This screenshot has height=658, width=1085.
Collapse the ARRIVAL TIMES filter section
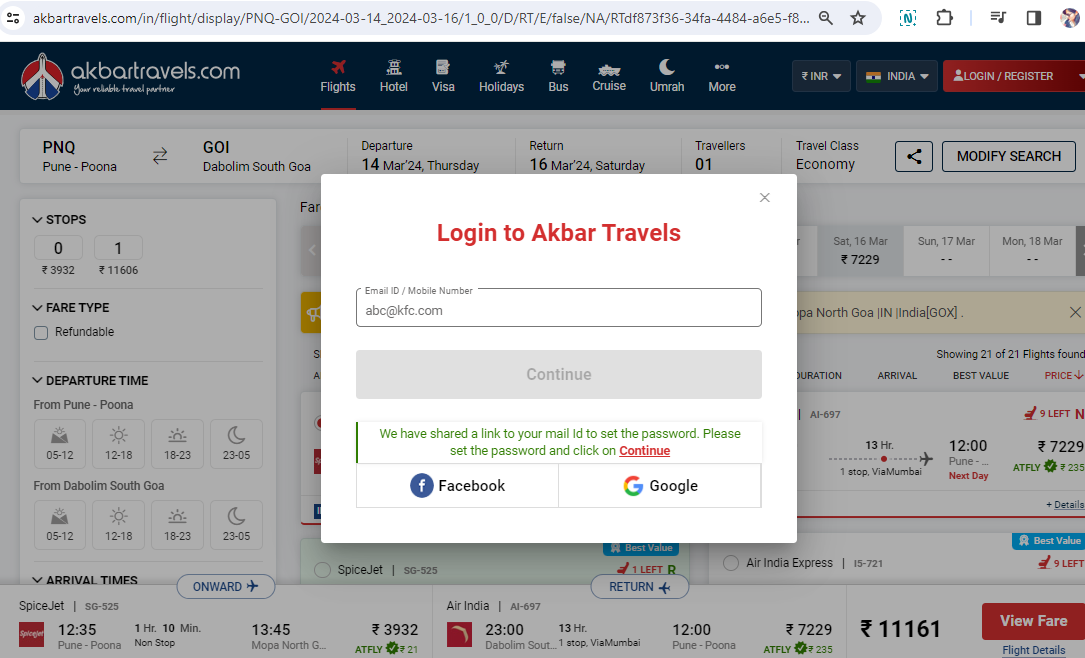[84, 580]
